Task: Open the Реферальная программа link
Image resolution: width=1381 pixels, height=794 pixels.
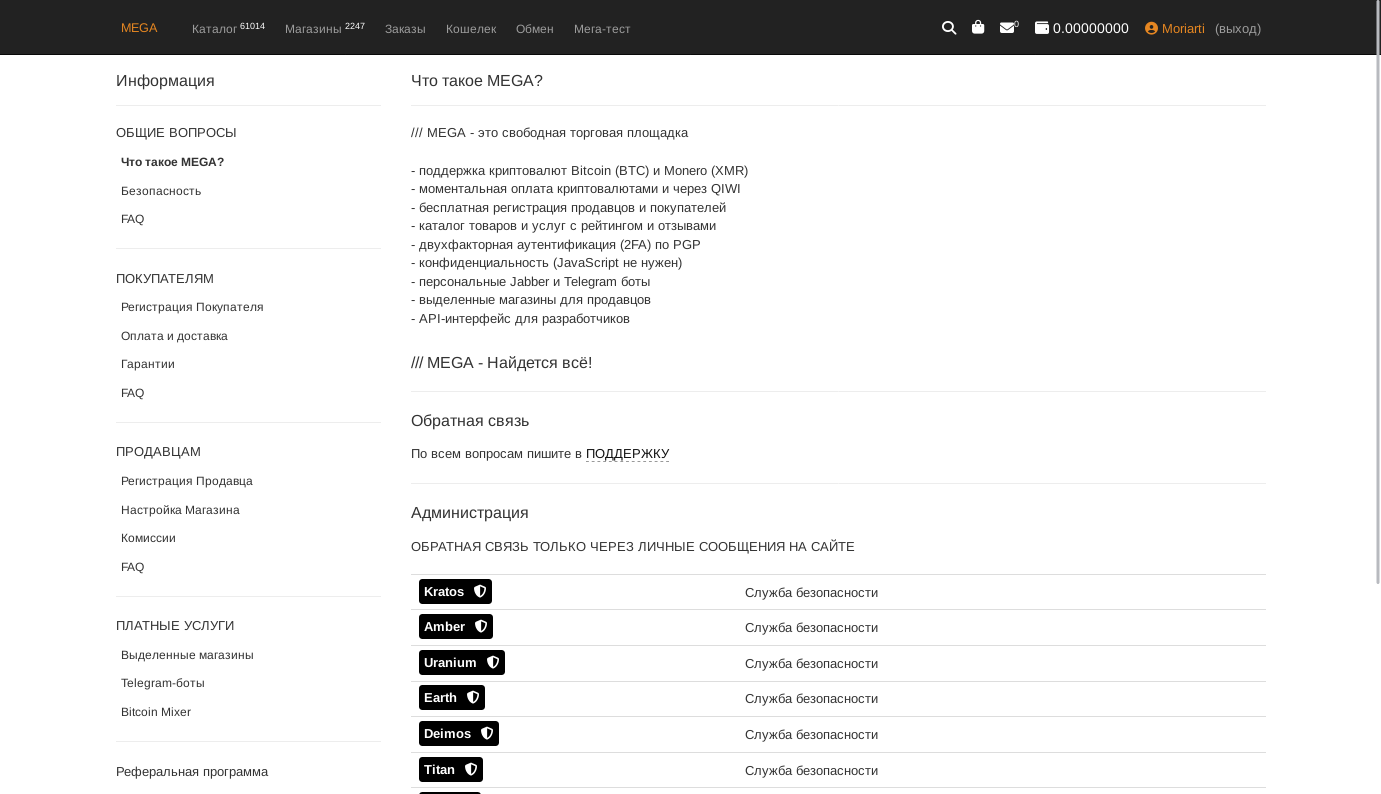Action: (x=192, y=772)
